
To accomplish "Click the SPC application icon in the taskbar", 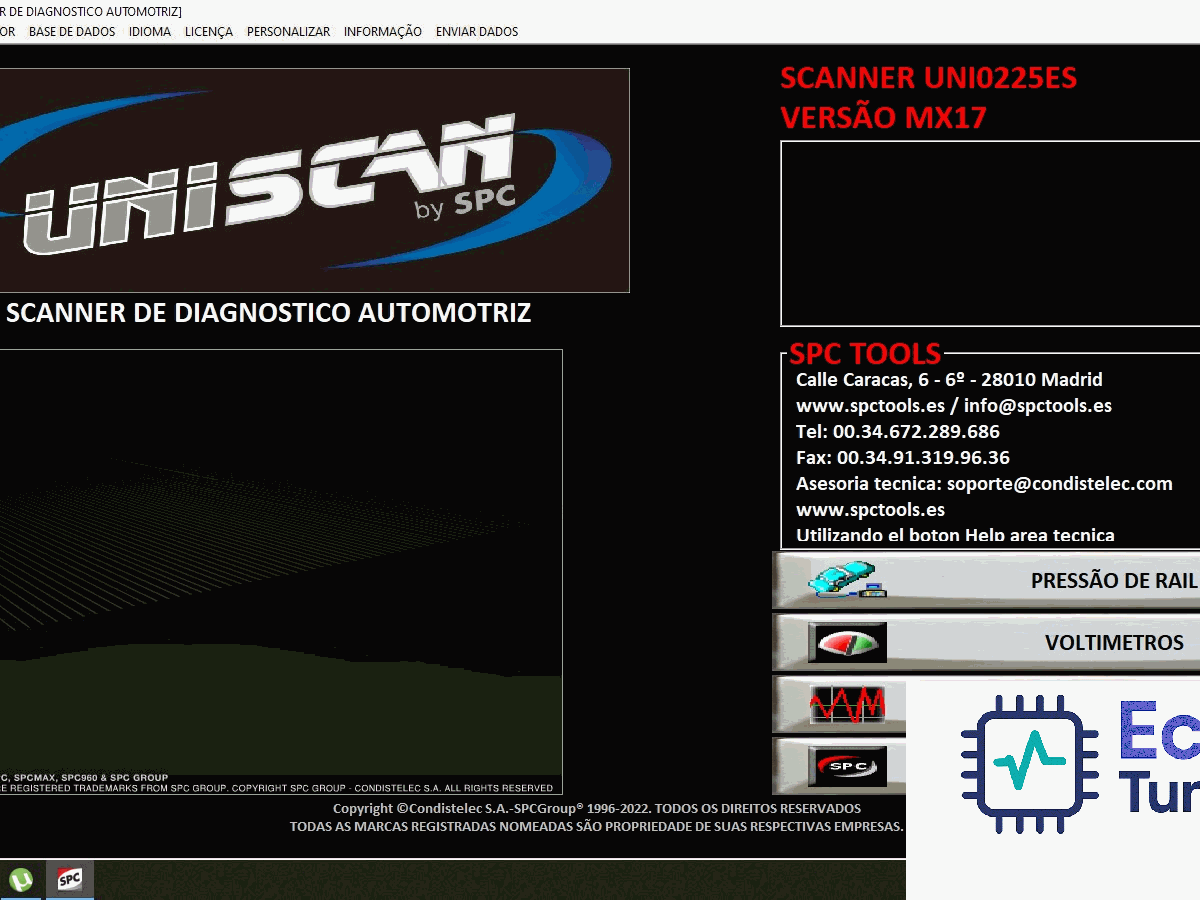I will coord(69,880).
